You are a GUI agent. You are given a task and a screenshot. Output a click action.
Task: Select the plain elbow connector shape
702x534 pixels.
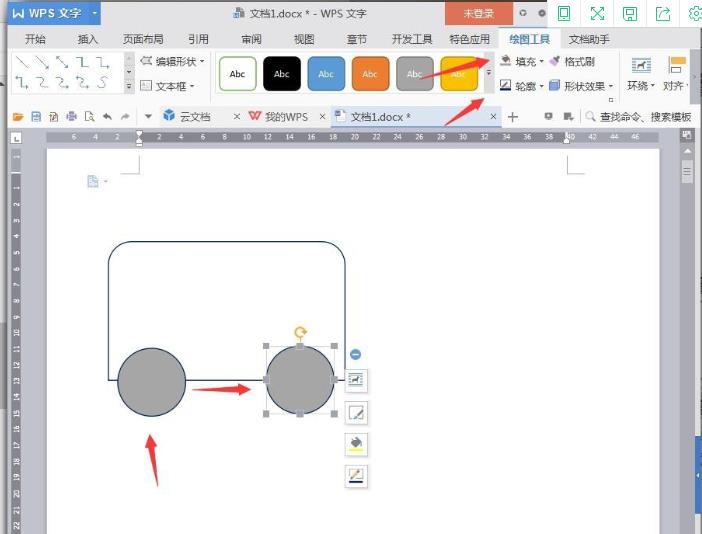[82, 62]
